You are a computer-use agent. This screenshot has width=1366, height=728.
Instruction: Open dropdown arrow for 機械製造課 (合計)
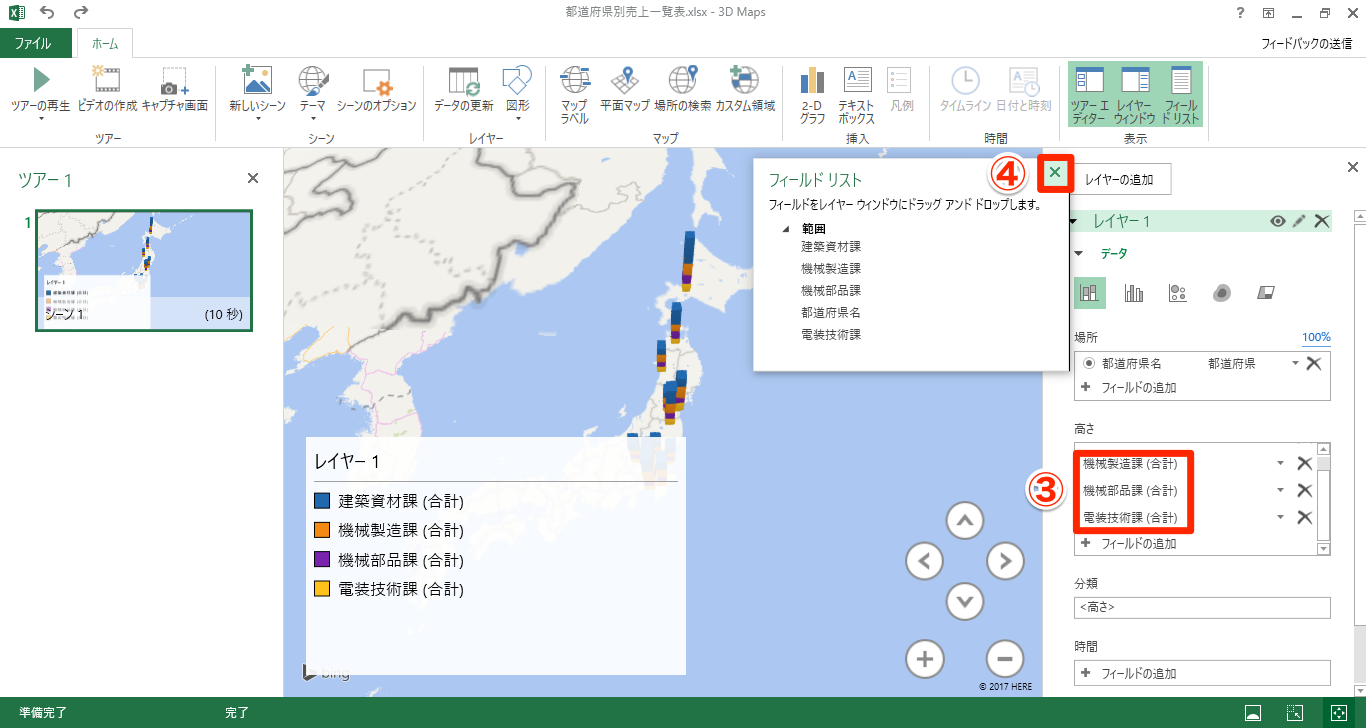(x=1281, y=463)
